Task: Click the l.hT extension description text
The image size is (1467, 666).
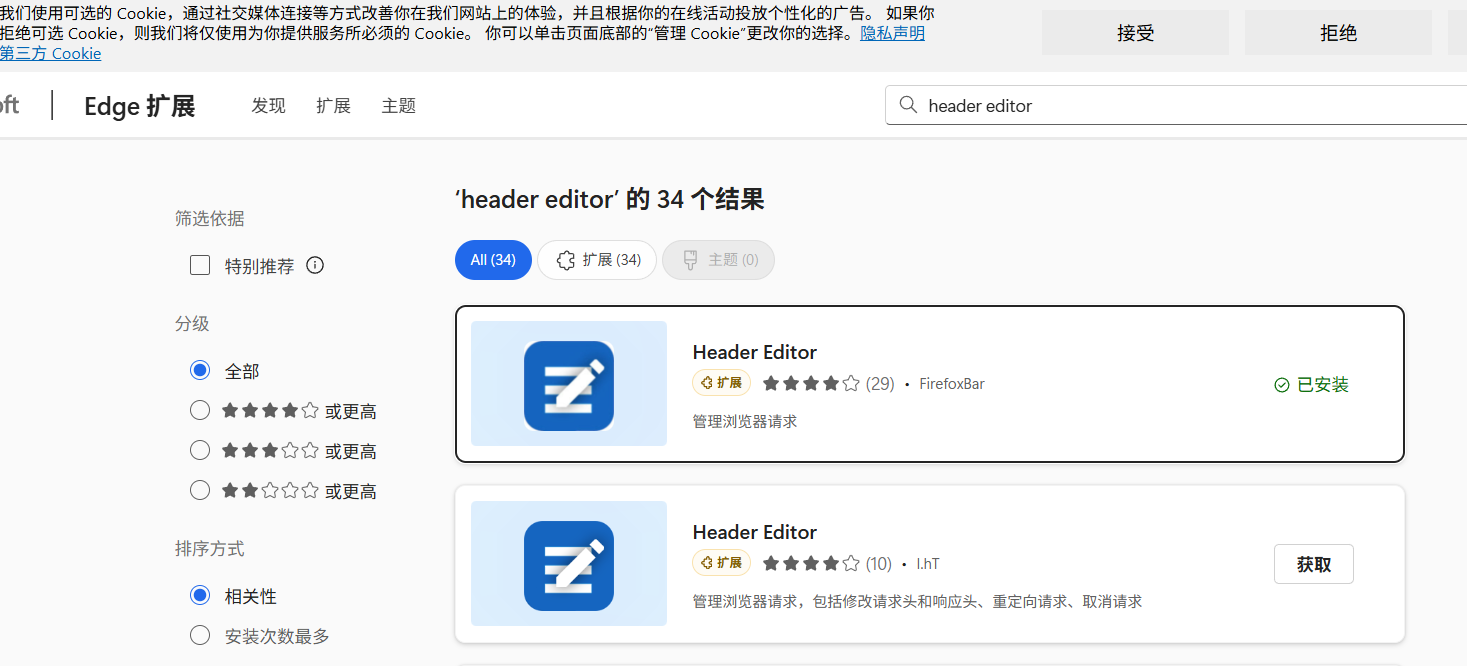Action: [x=917, y=602]
